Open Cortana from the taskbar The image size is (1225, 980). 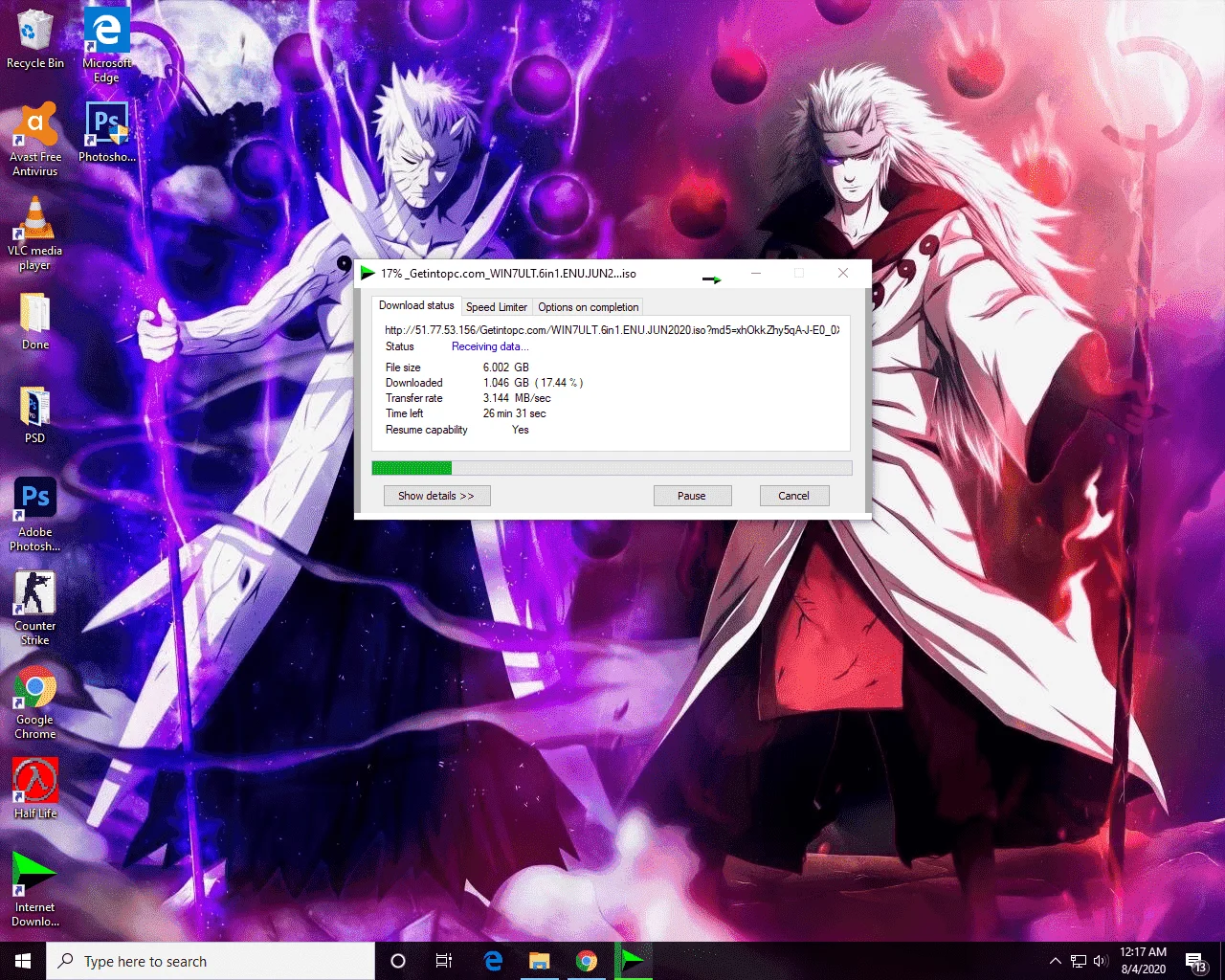click(398, 961)
